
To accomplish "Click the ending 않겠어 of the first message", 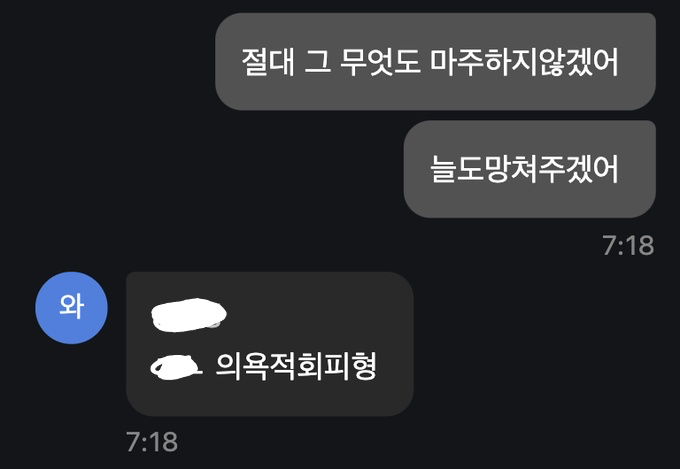I will 578,62.
